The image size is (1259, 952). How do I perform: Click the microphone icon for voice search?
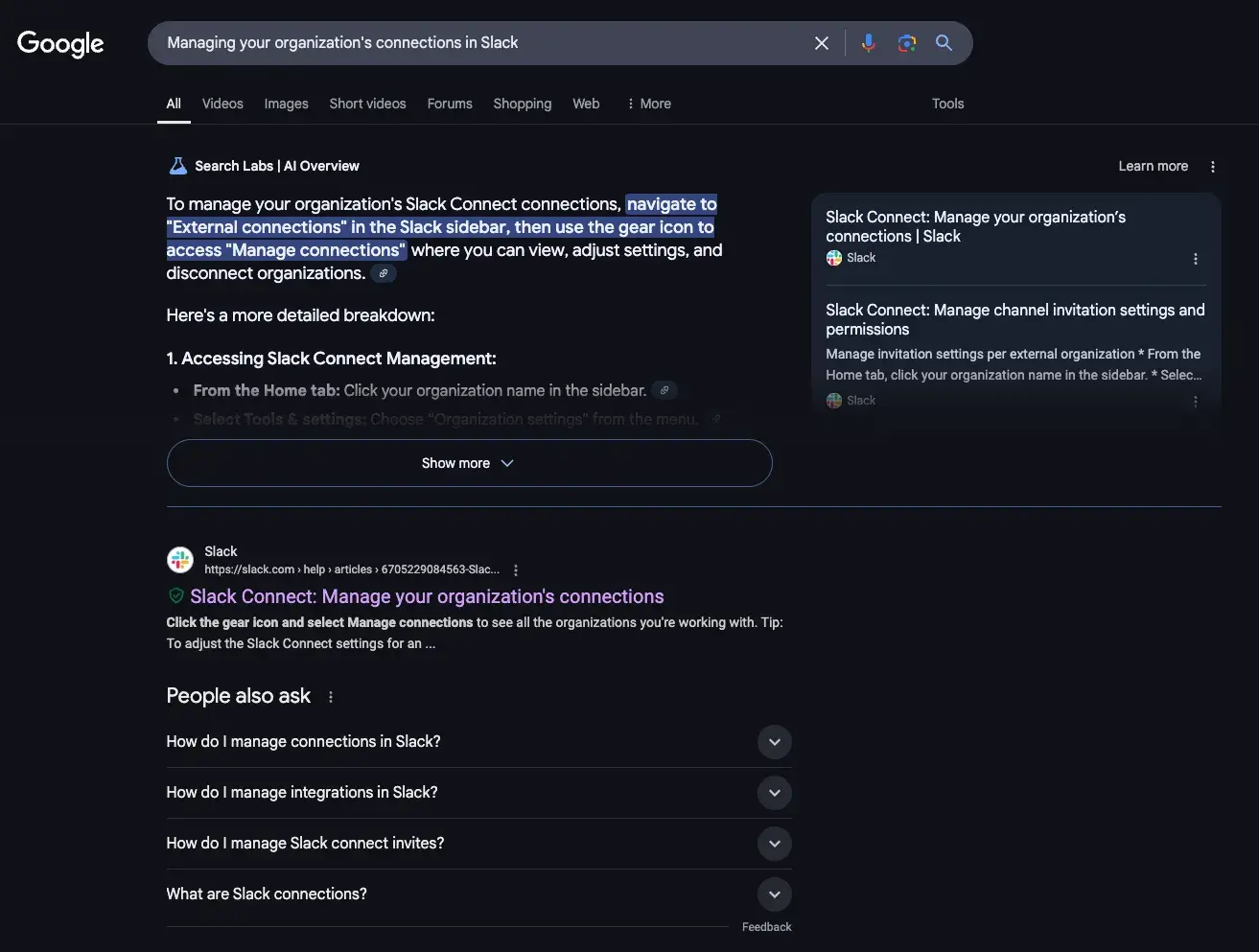pyautogui.click(x=868, y=42)
